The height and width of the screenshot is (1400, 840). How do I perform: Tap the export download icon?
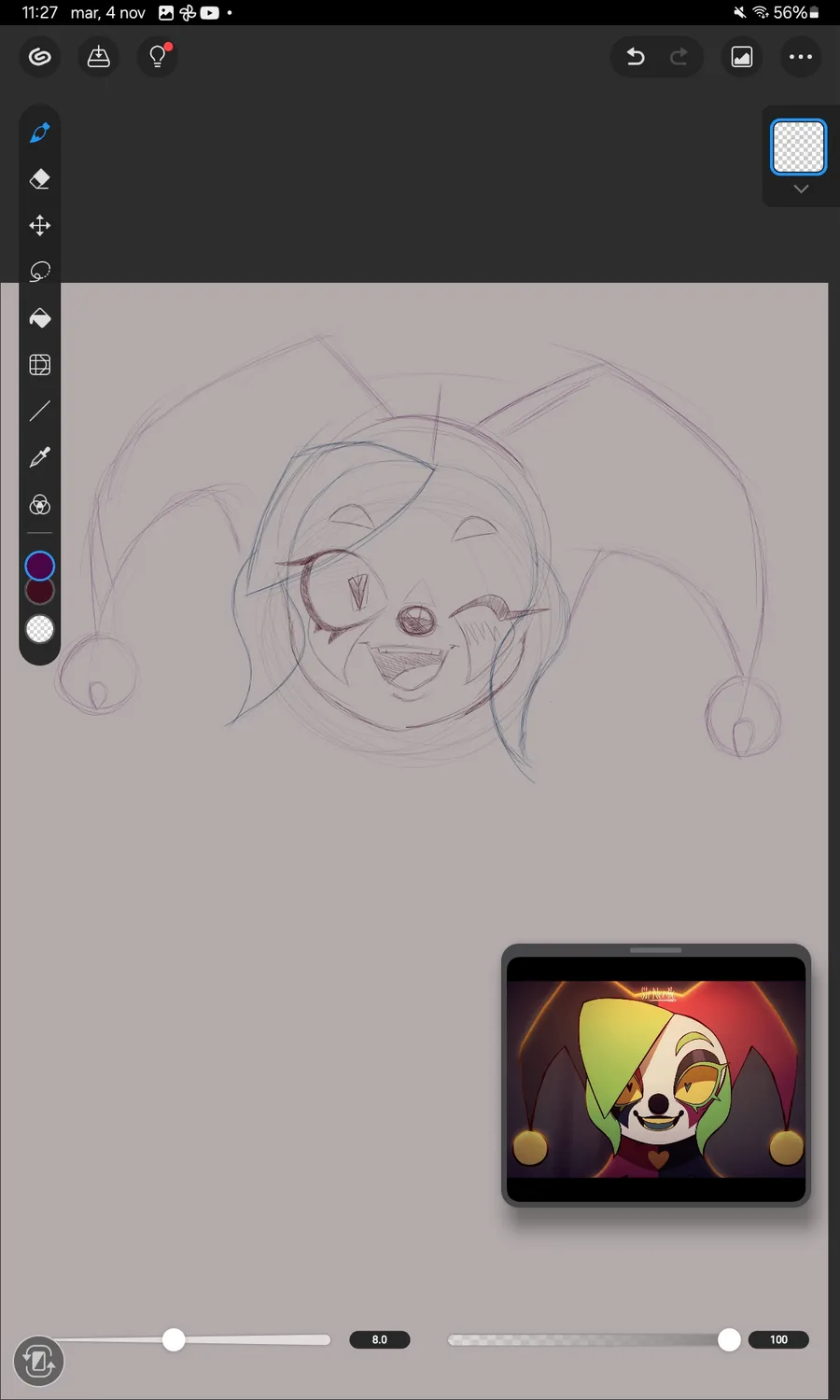pos(98,57)
